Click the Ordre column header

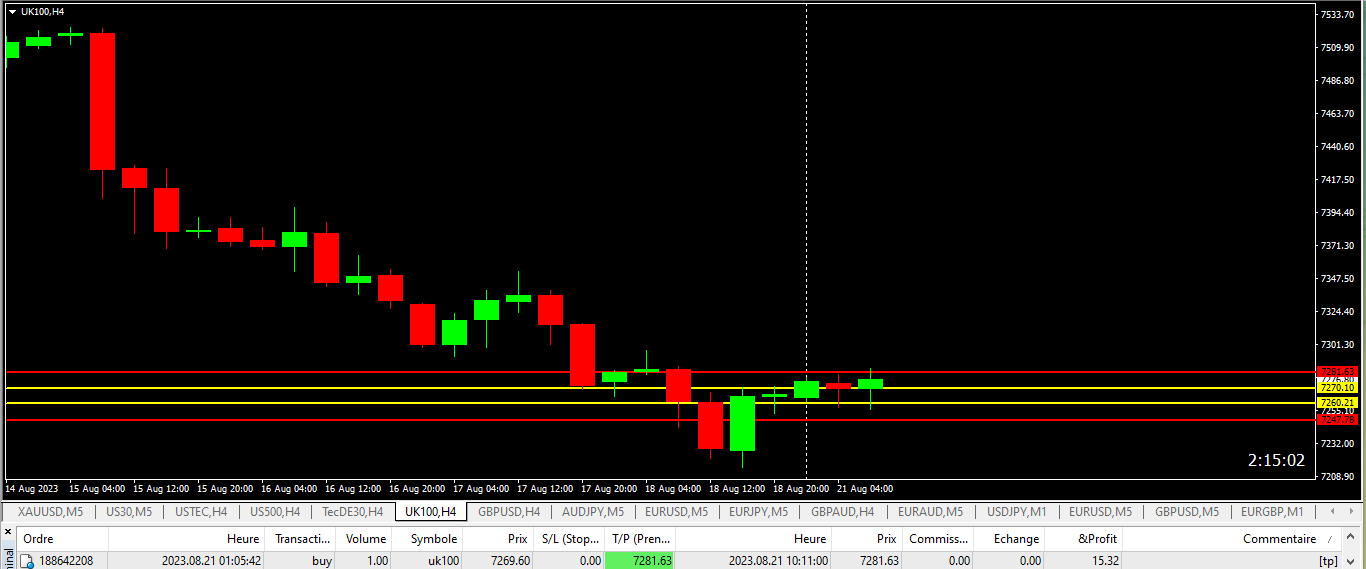point(39,539)
